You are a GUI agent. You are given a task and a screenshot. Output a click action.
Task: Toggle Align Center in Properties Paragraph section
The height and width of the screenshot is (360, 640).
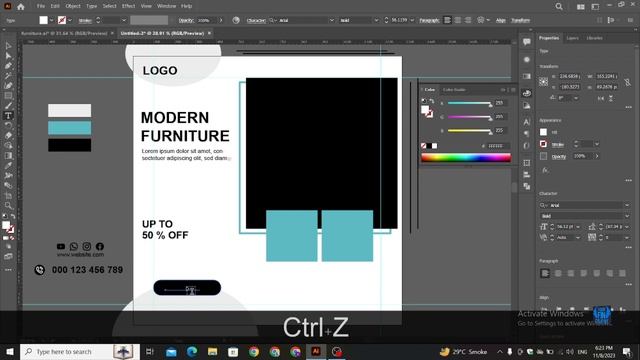[x=558, y=273]
